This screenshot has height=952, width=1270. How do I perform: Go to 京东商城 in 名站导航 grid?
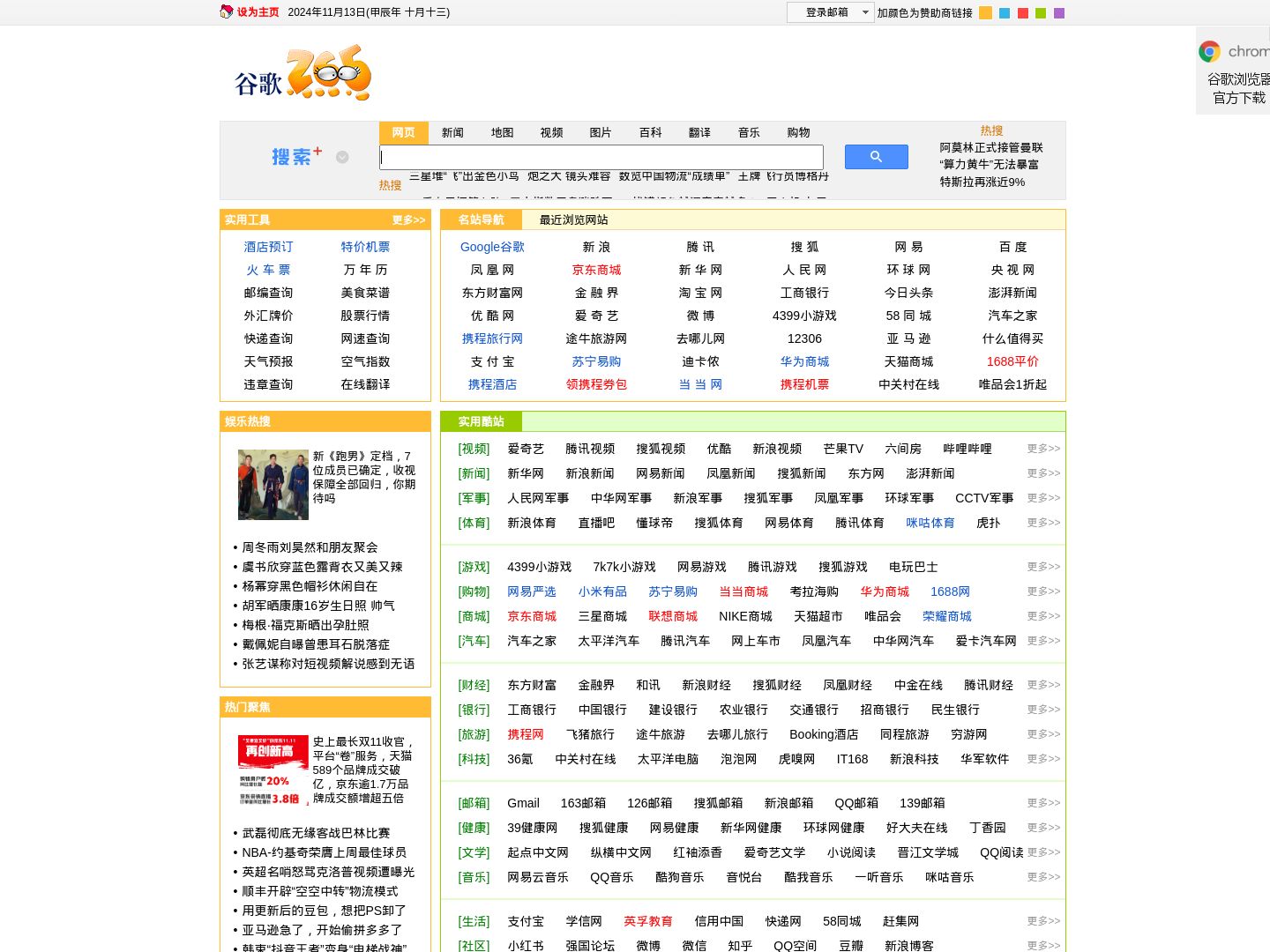pyautogui.click(x=596, y=270)
